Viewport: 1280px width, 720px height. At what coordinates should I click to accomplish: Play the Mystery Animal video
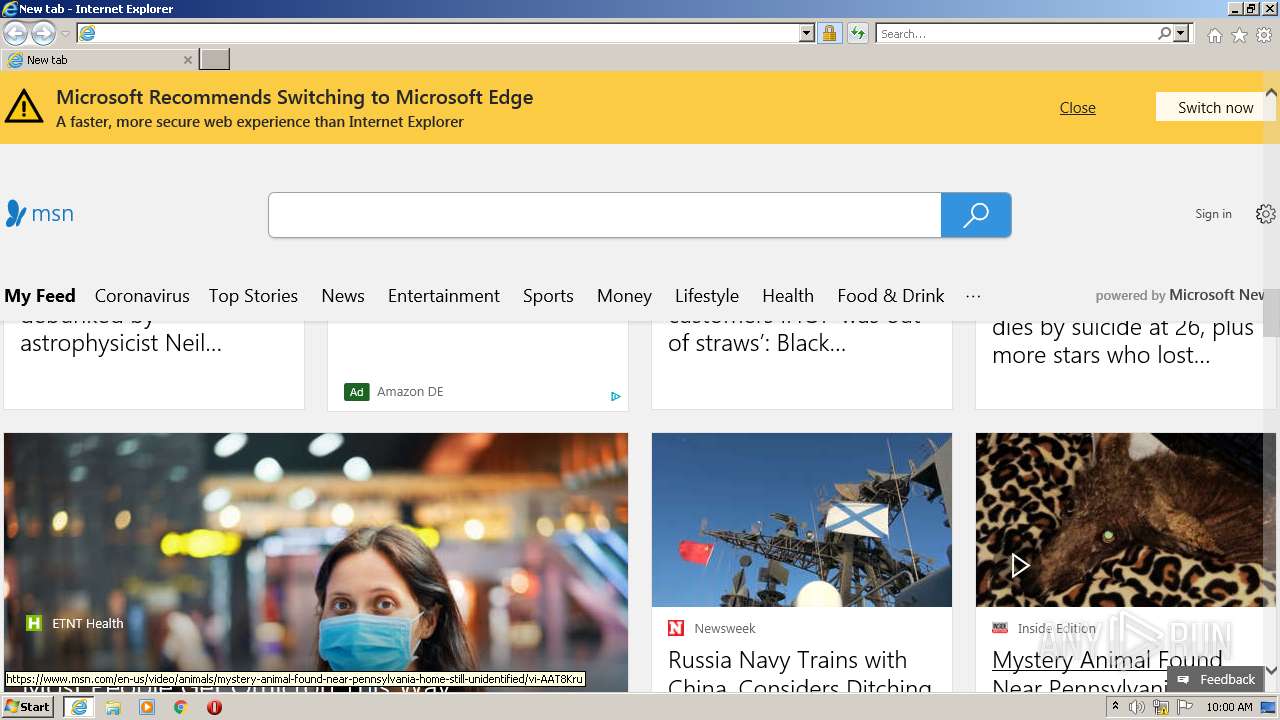point(1019,565)
